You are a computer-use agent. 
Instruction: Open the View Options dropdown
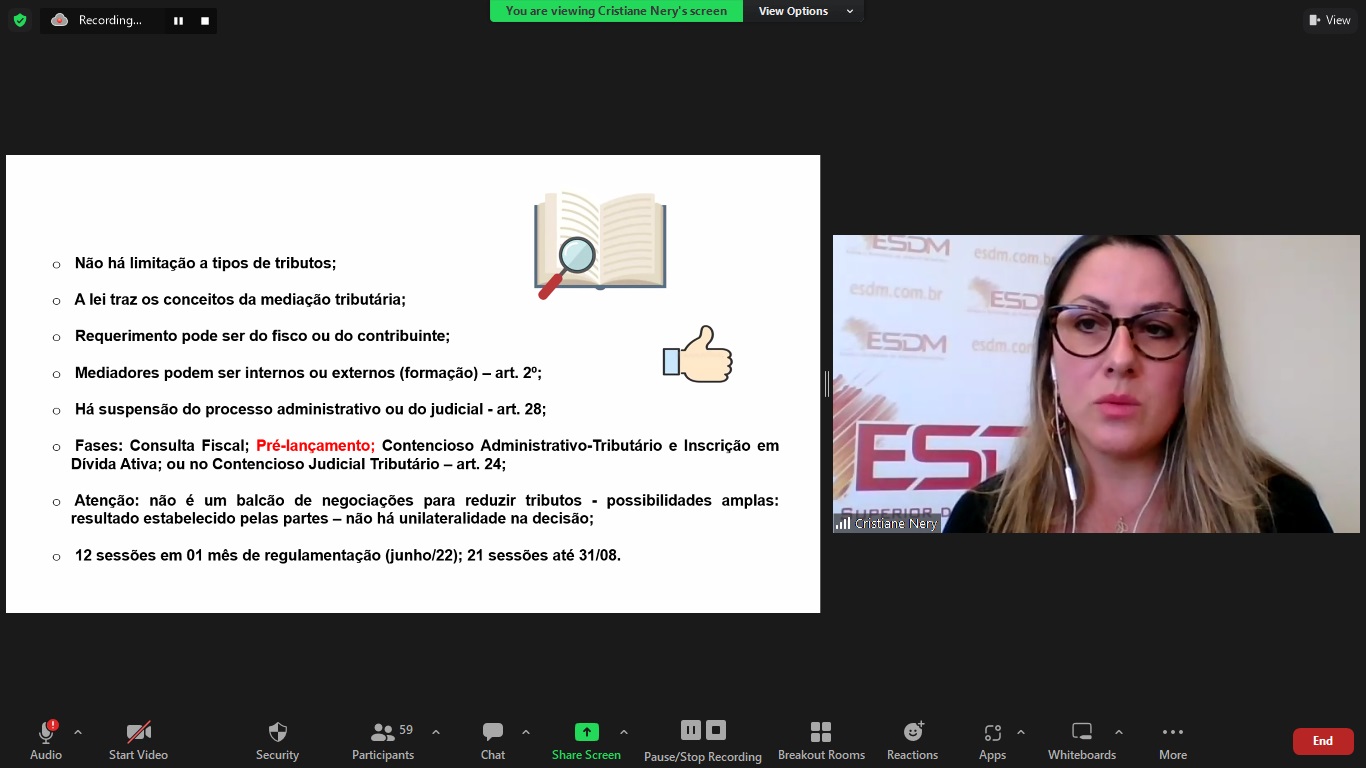click(x=805, y=11)
